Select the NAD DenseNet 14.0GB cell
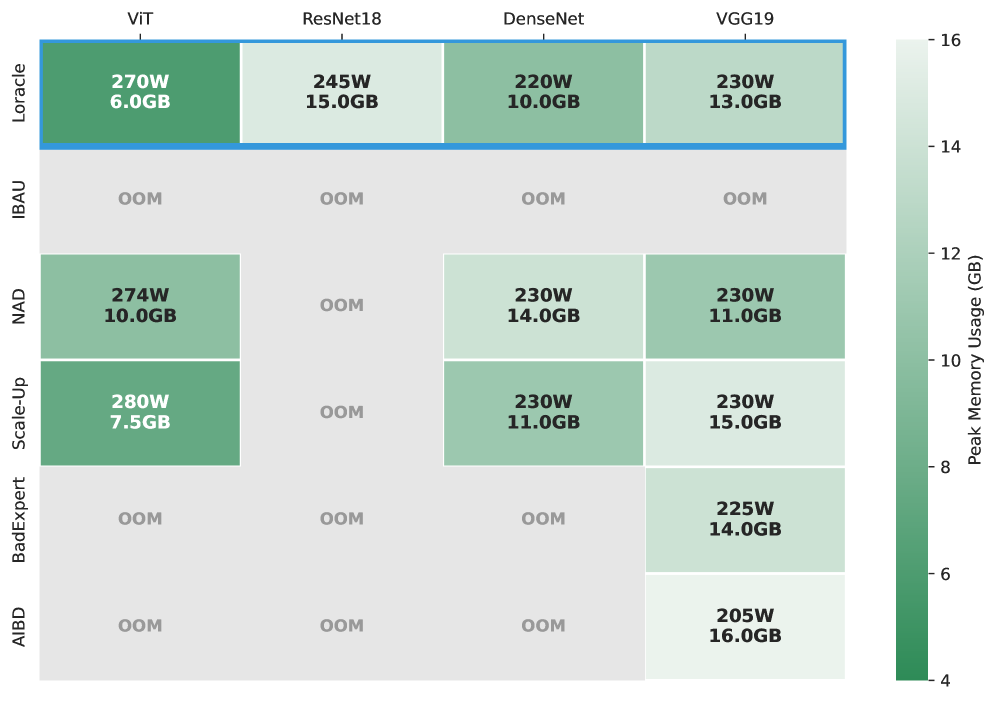996x702 pixels. [543, 305]
